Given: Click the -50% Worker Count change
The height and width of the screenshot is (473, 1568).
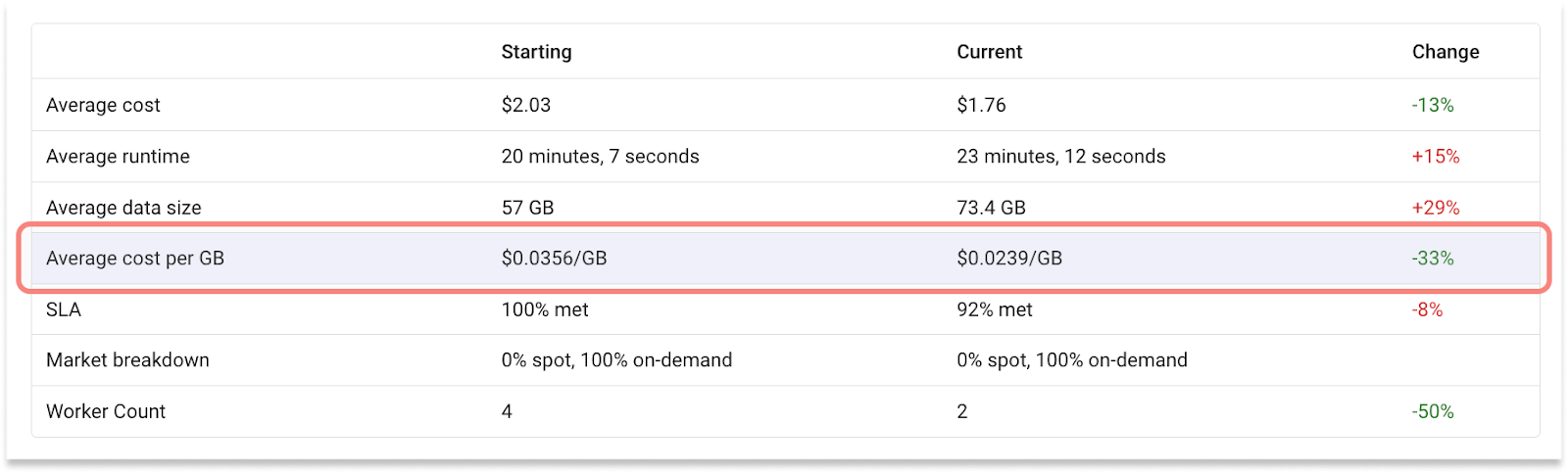Looking at the screenshot, I should click(x=1433, y=411).
